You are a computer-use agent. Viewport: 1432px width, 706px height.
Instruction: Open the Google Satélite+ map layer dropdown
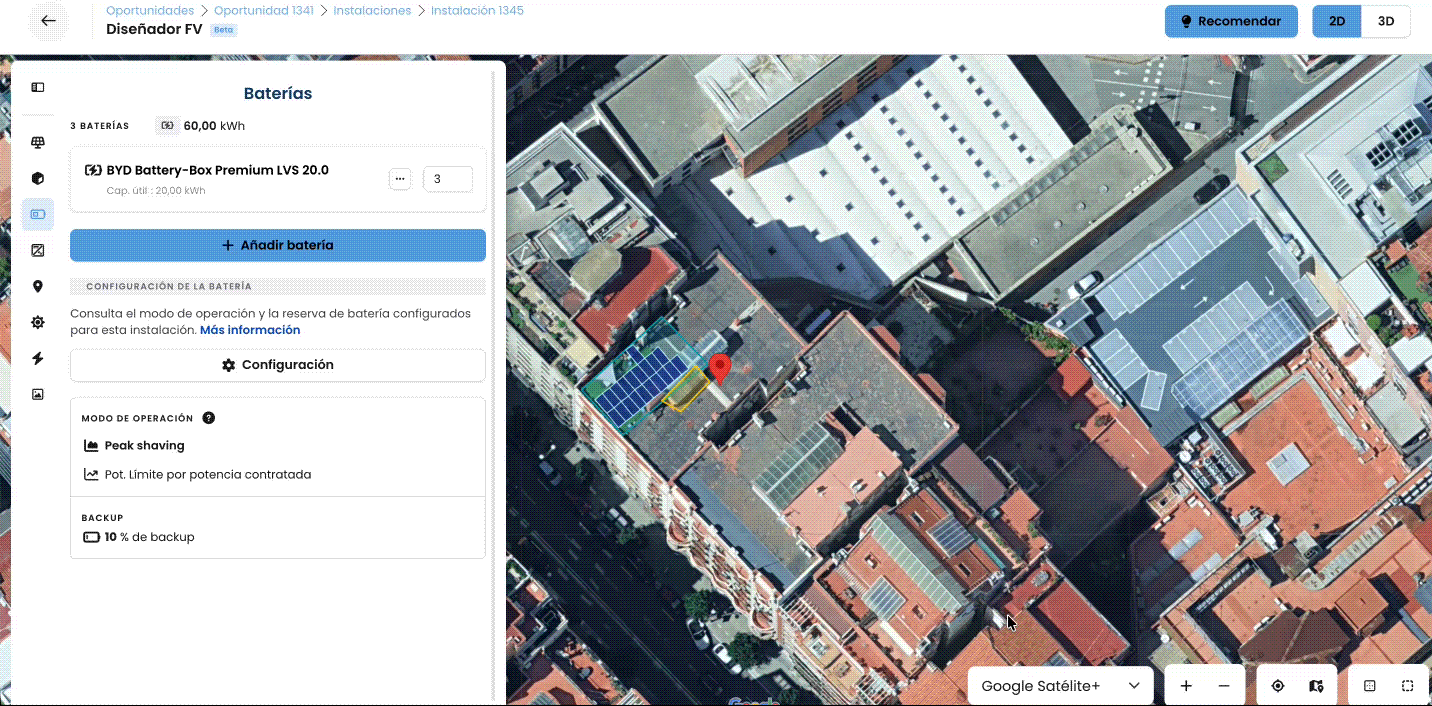(1061, 686)
